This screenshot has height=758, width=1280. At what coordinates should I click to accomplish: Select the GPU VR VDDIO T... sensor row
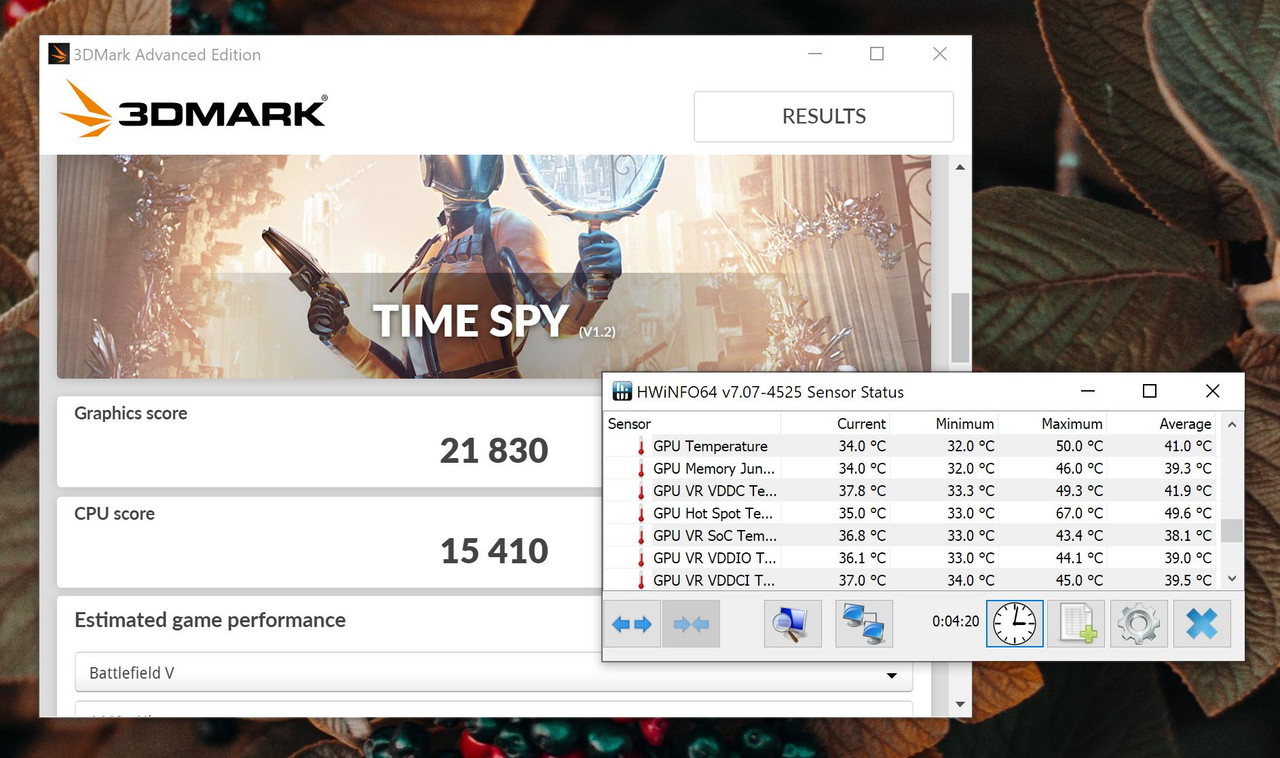(x=910, y=558)
